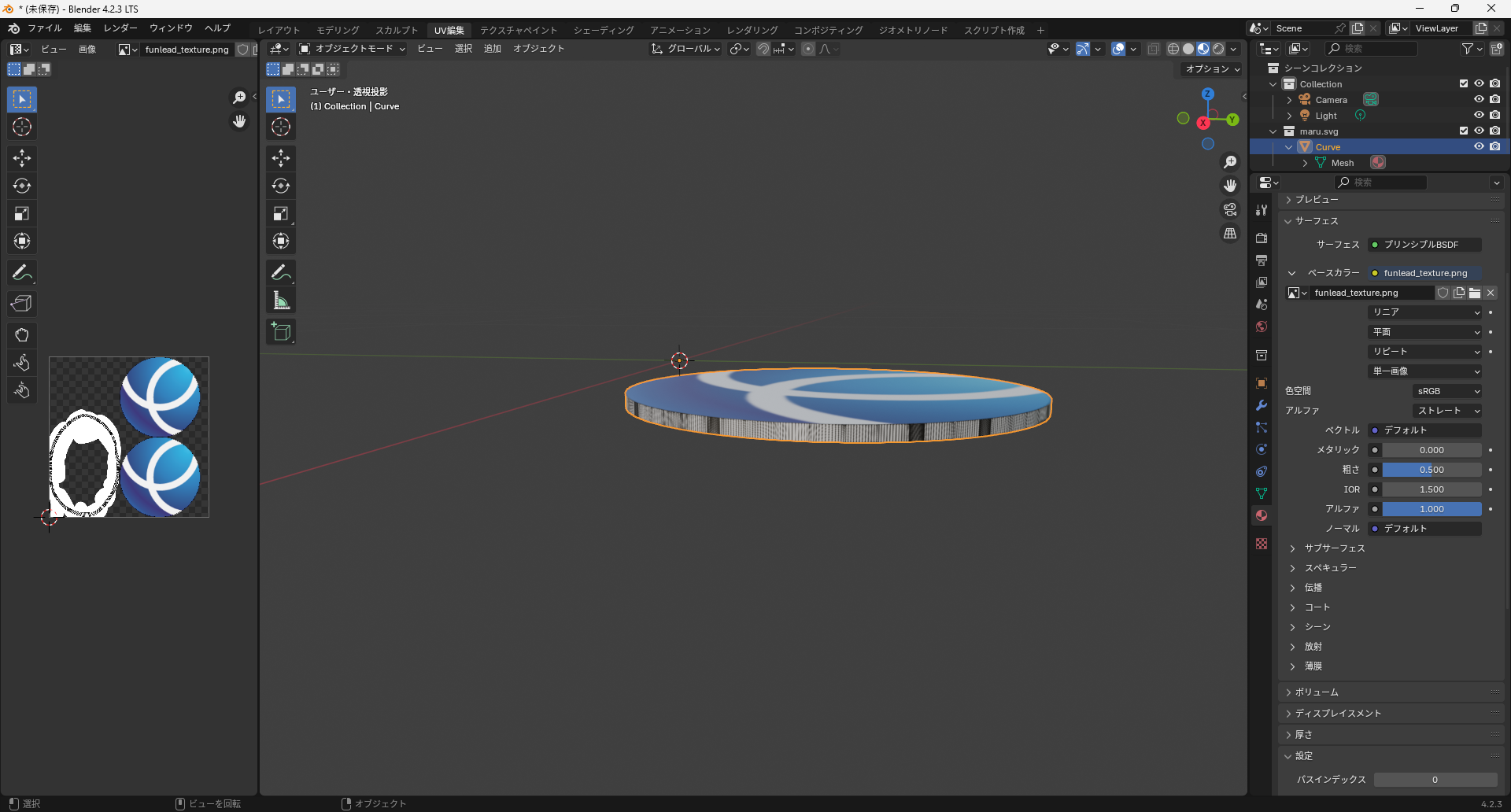Select the Annotate tool in UV editor
Image resolution: width=1511 pixels, height=812 pixels.
22,273
